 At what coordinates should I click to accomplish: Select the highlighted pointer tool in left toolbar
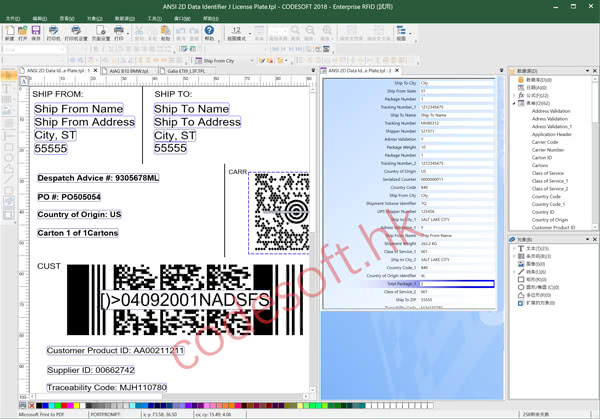[8, 75]
